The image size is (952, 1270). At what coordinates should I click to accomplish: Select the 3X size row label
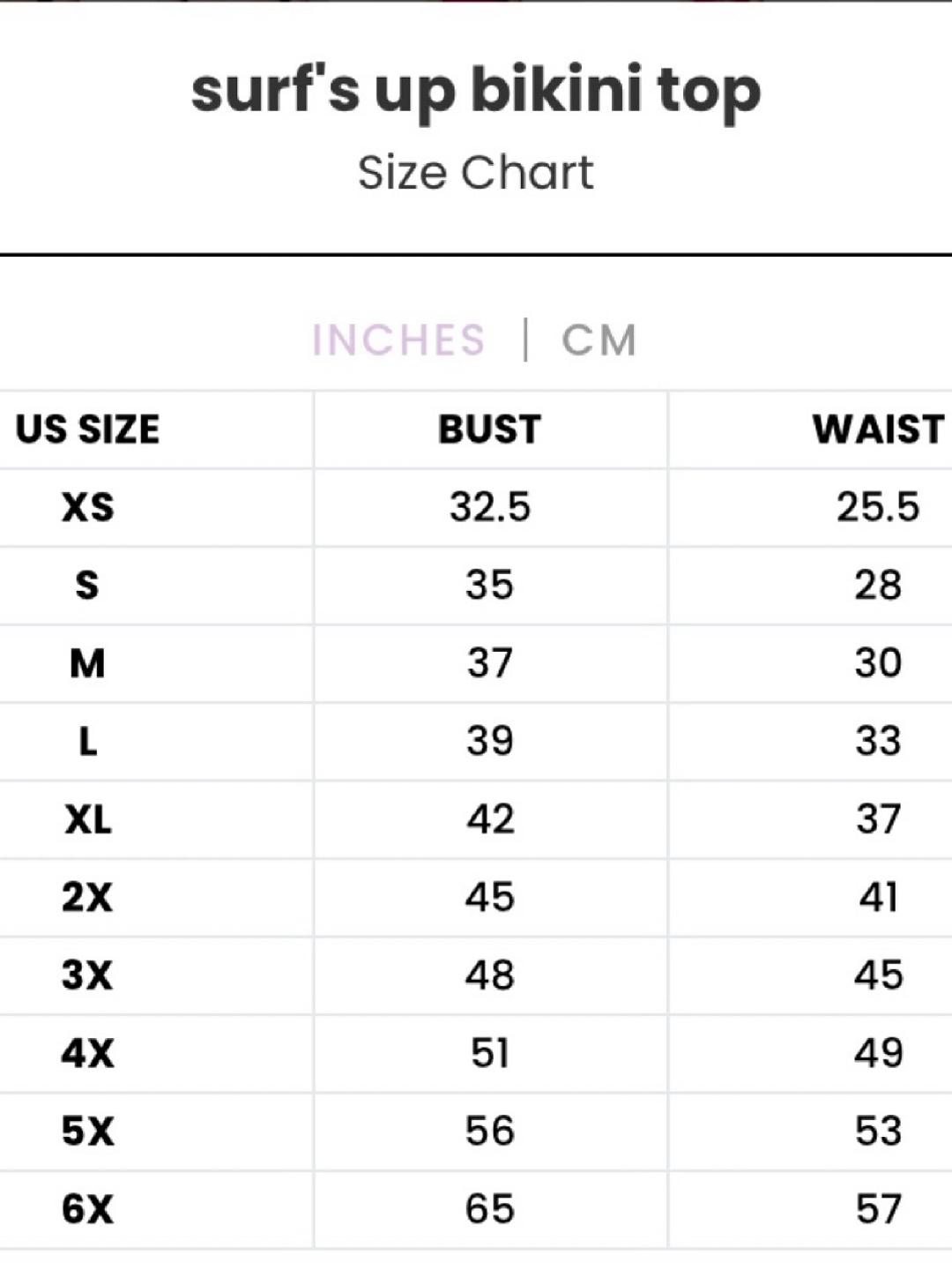tap(87, 975)
